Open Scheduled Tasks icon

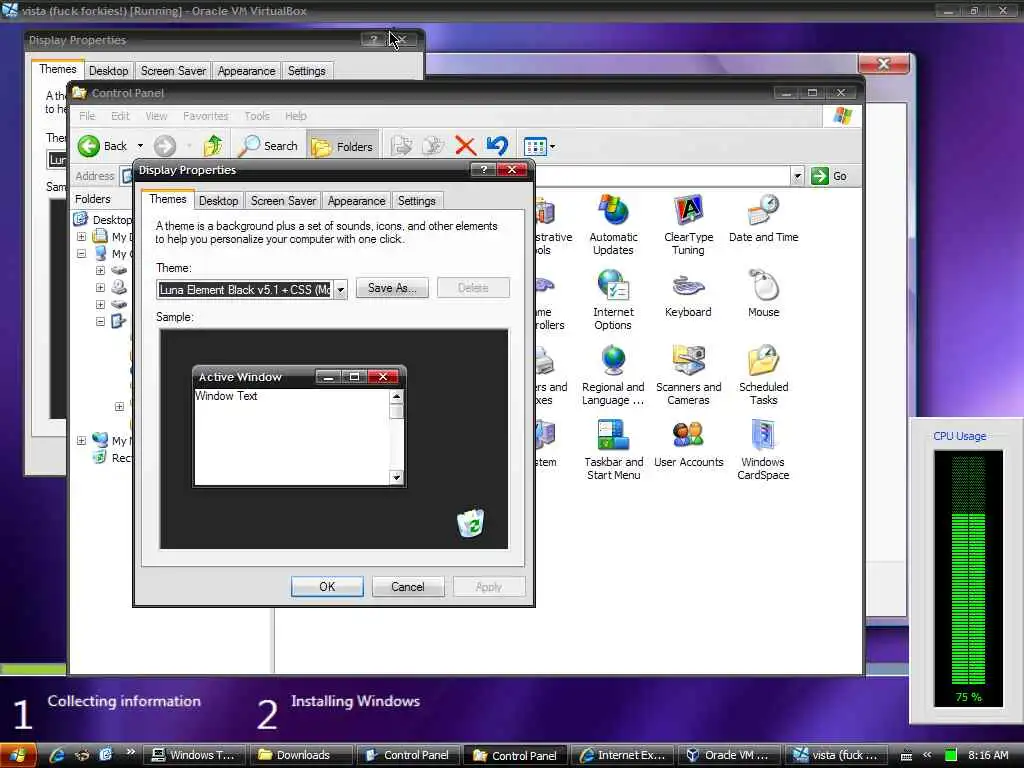coord(763,375)
